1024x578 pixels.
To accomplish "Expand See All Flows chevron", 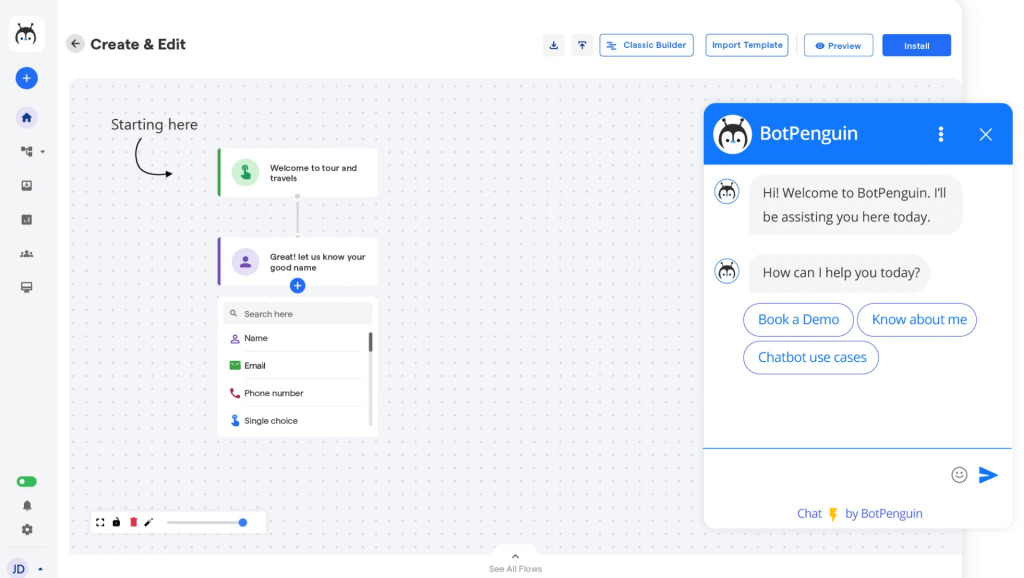I will click(x=515, y=556).
